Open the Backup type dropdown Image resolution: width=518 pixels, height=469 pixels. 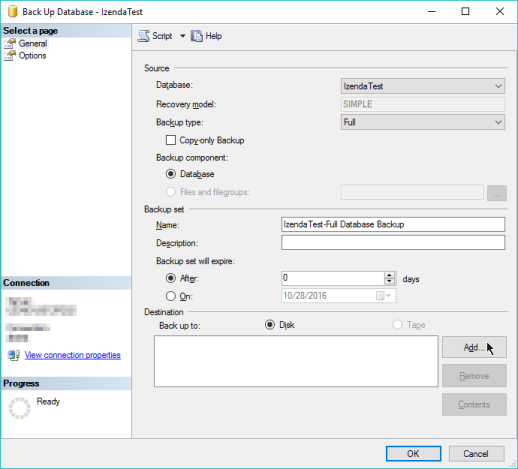[x=423, y=122]
